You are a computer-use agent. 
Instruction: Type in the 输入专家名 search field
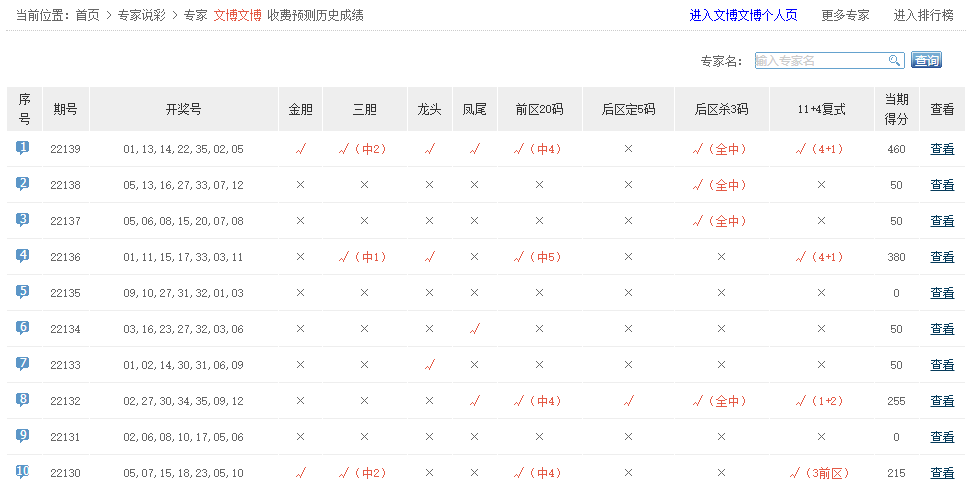pos(820,61)
